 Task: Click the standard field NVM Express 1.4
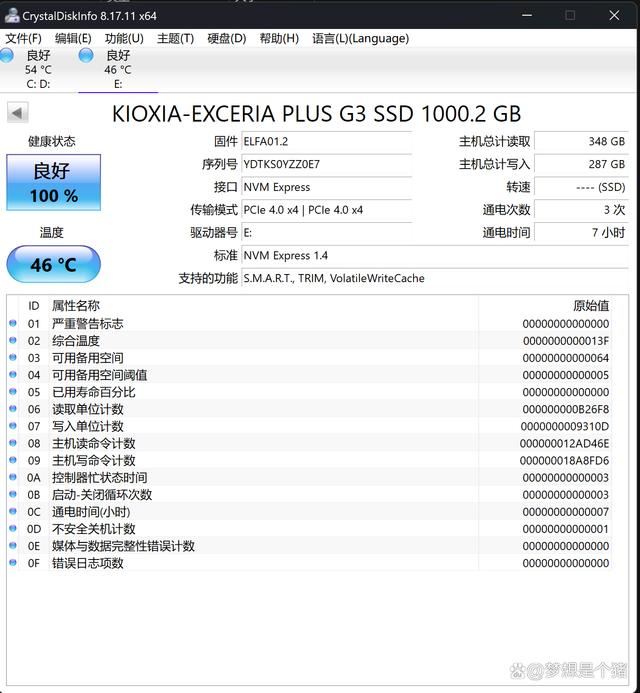434,255
